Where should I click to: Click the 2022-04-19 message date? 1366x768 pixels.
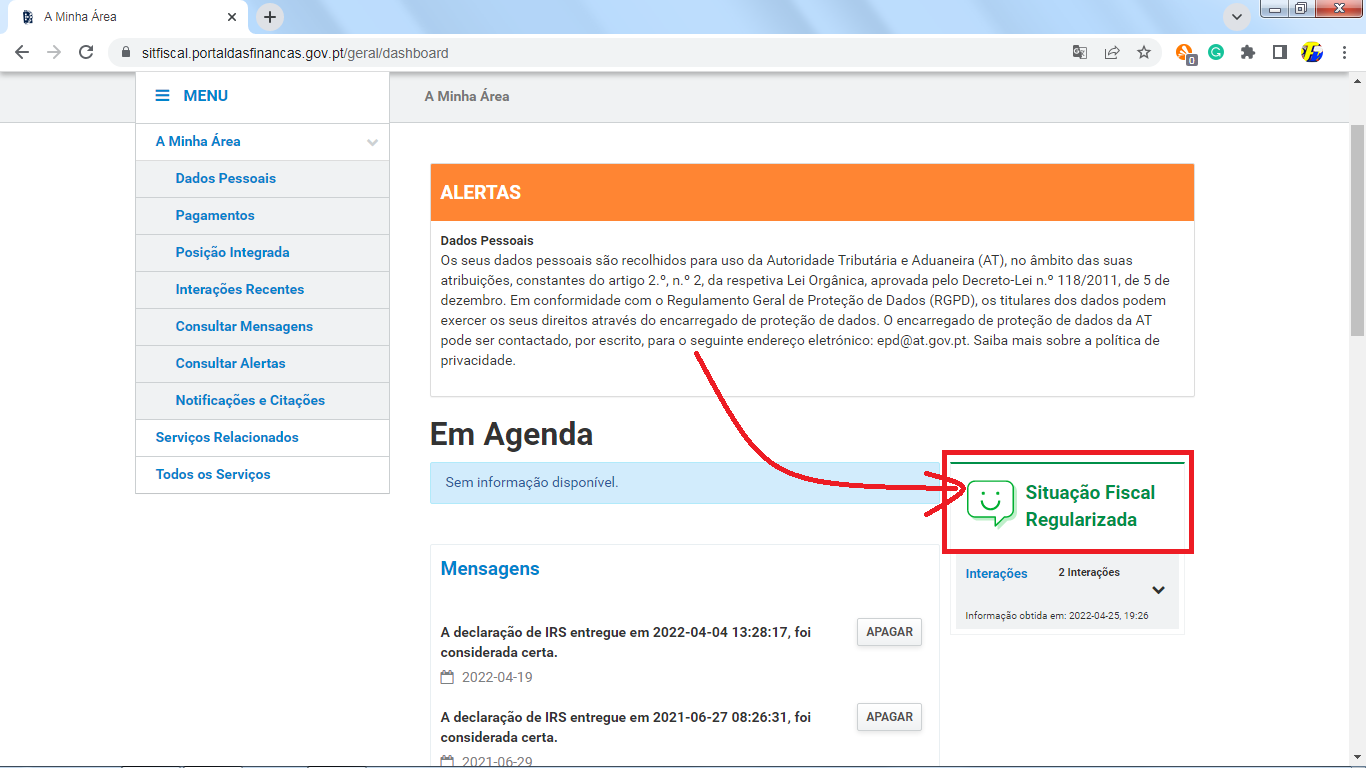(497, 677)
